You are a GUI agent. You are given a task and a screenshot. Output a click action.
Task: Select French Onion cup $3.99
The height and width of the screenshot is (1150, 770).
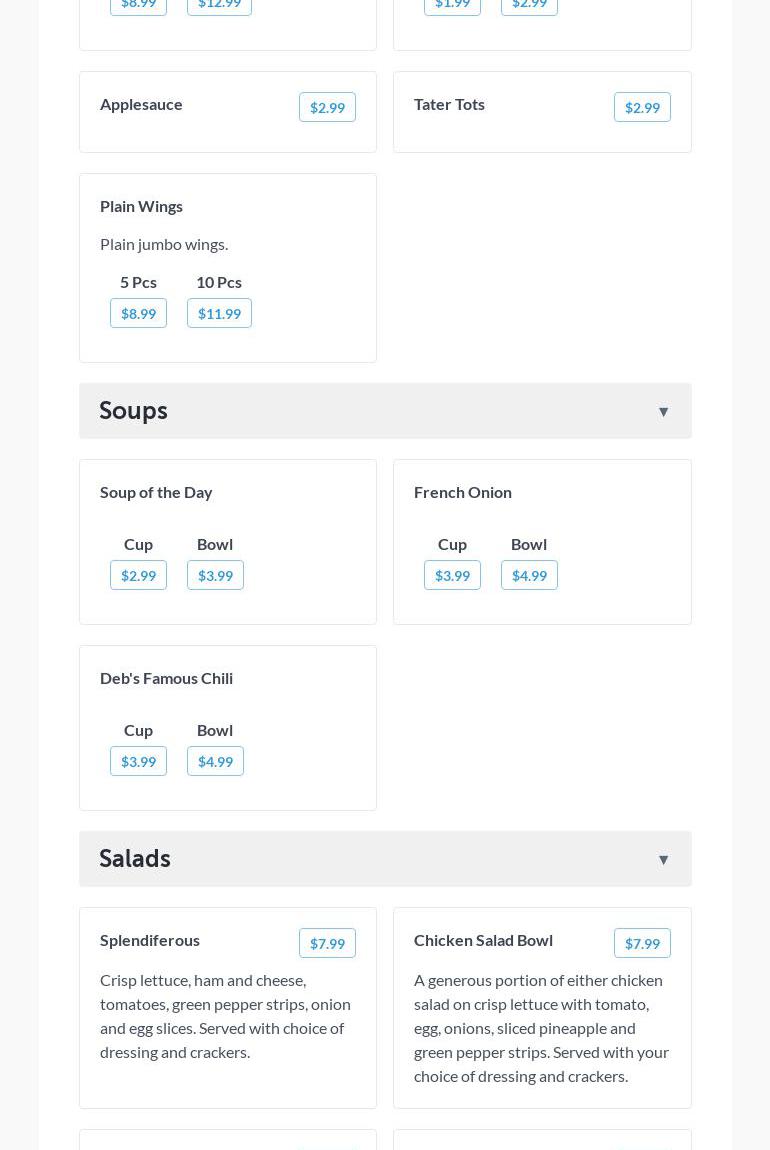(x=452, y=576)
